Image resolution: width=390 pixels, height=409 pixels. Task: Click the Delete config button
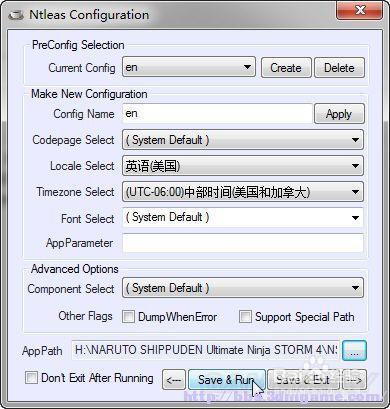point(339,68)
